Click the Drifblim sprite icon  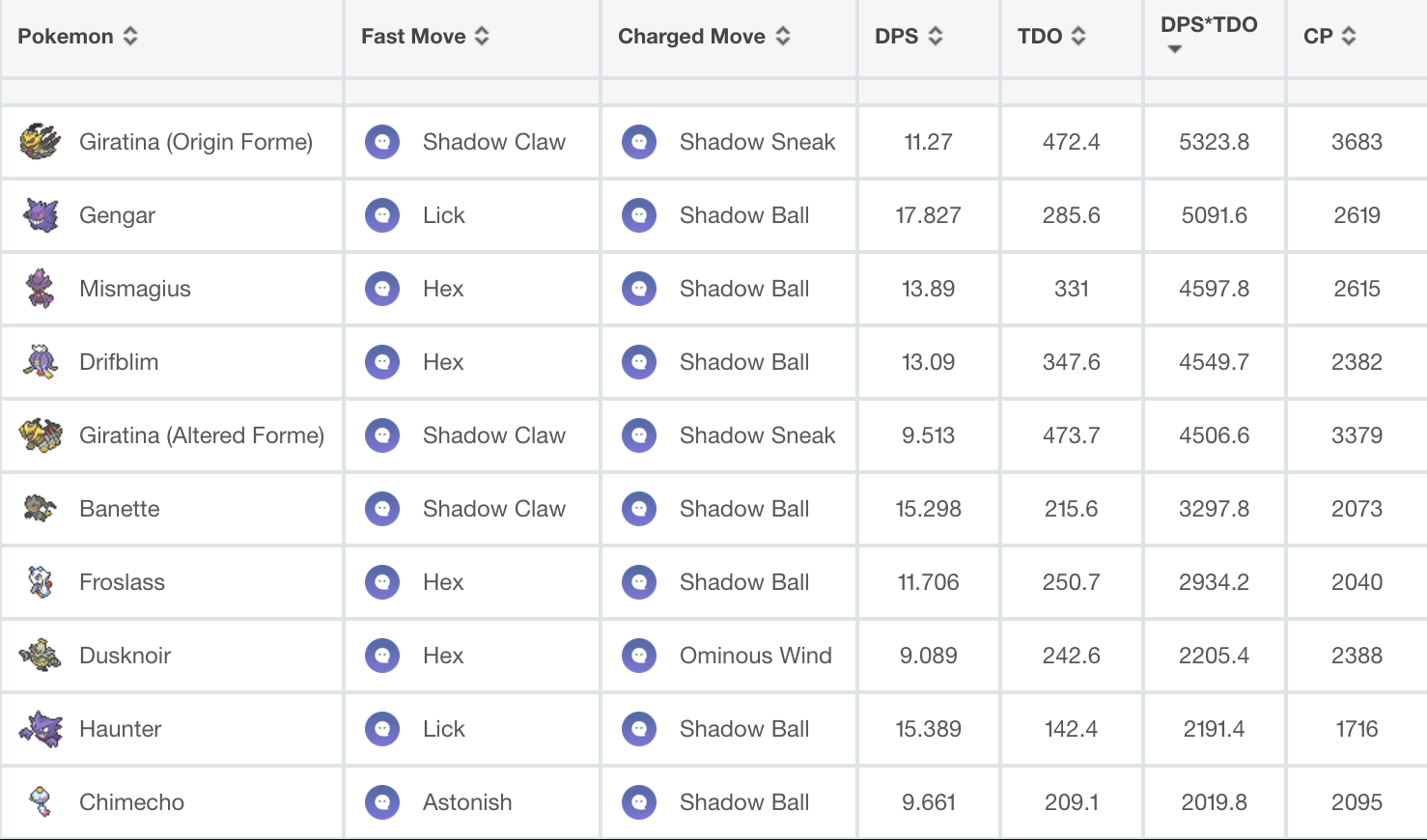40,362
